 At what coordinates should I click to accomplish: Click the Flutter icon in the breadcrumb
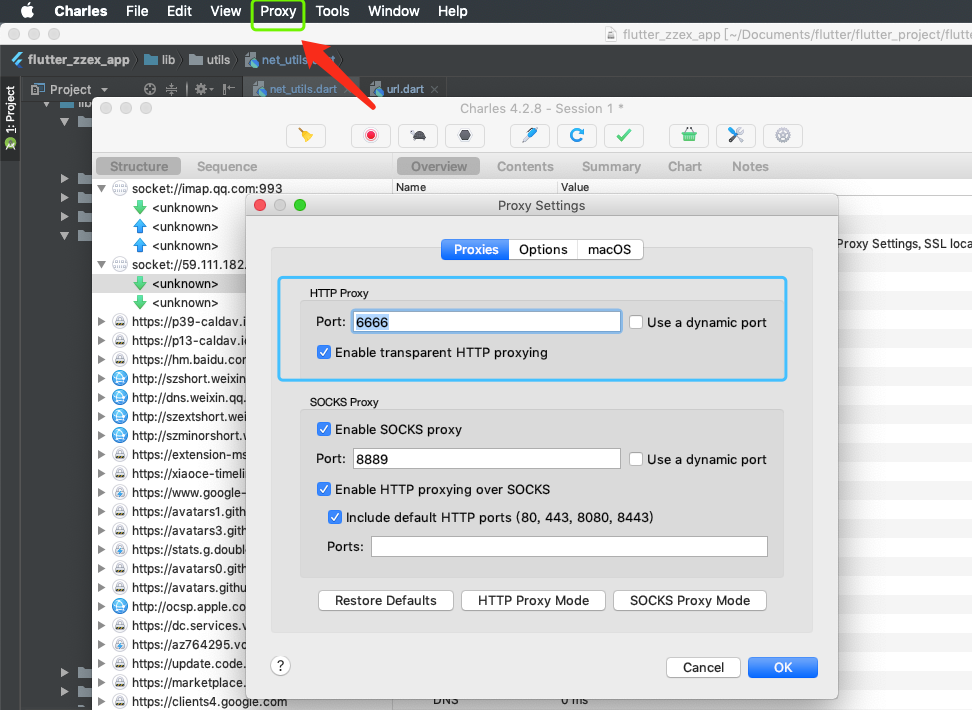point(17,60)
